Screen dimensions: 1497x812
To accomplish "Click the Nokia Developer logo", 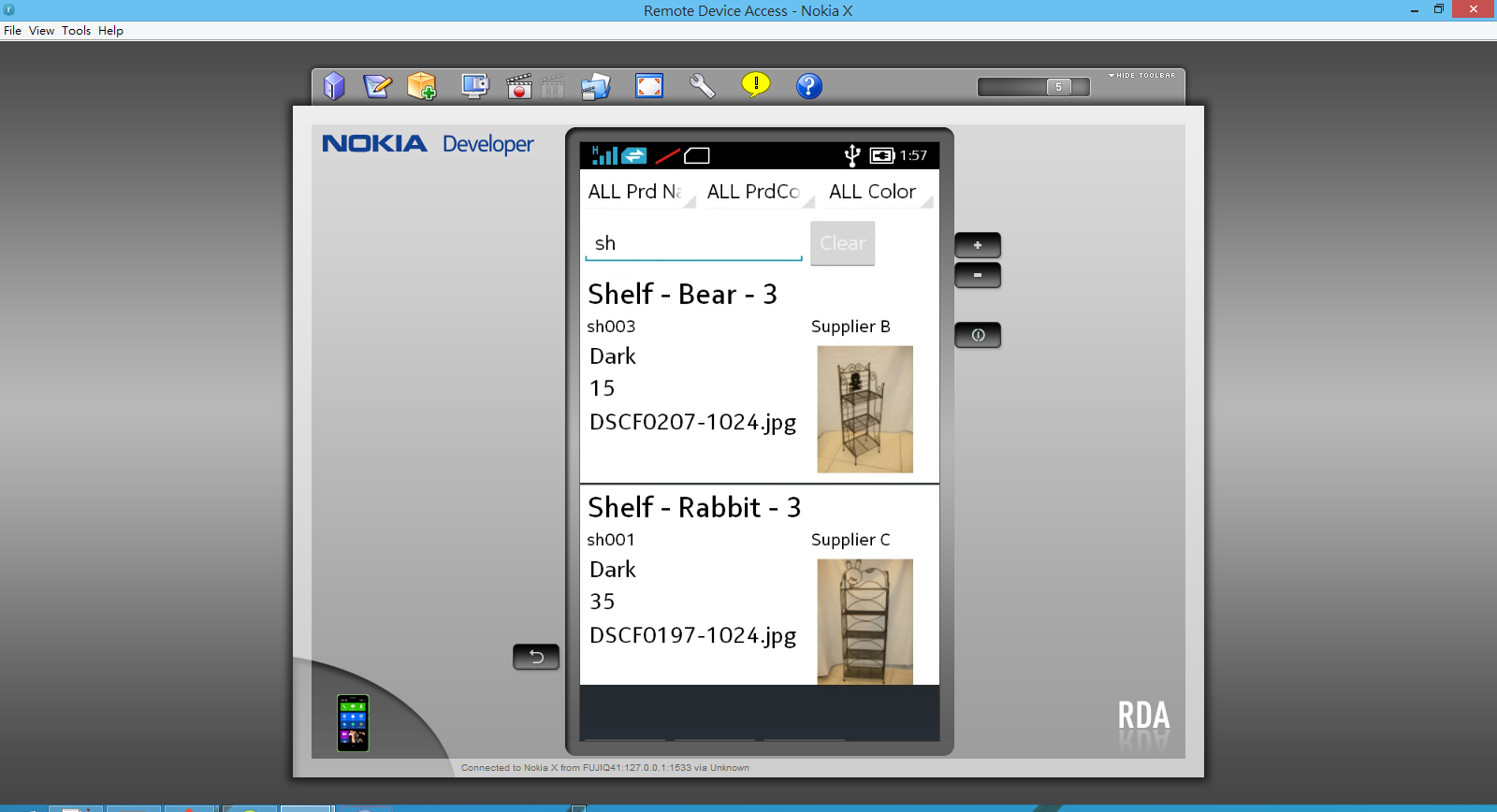I will (x=428, y=144).
